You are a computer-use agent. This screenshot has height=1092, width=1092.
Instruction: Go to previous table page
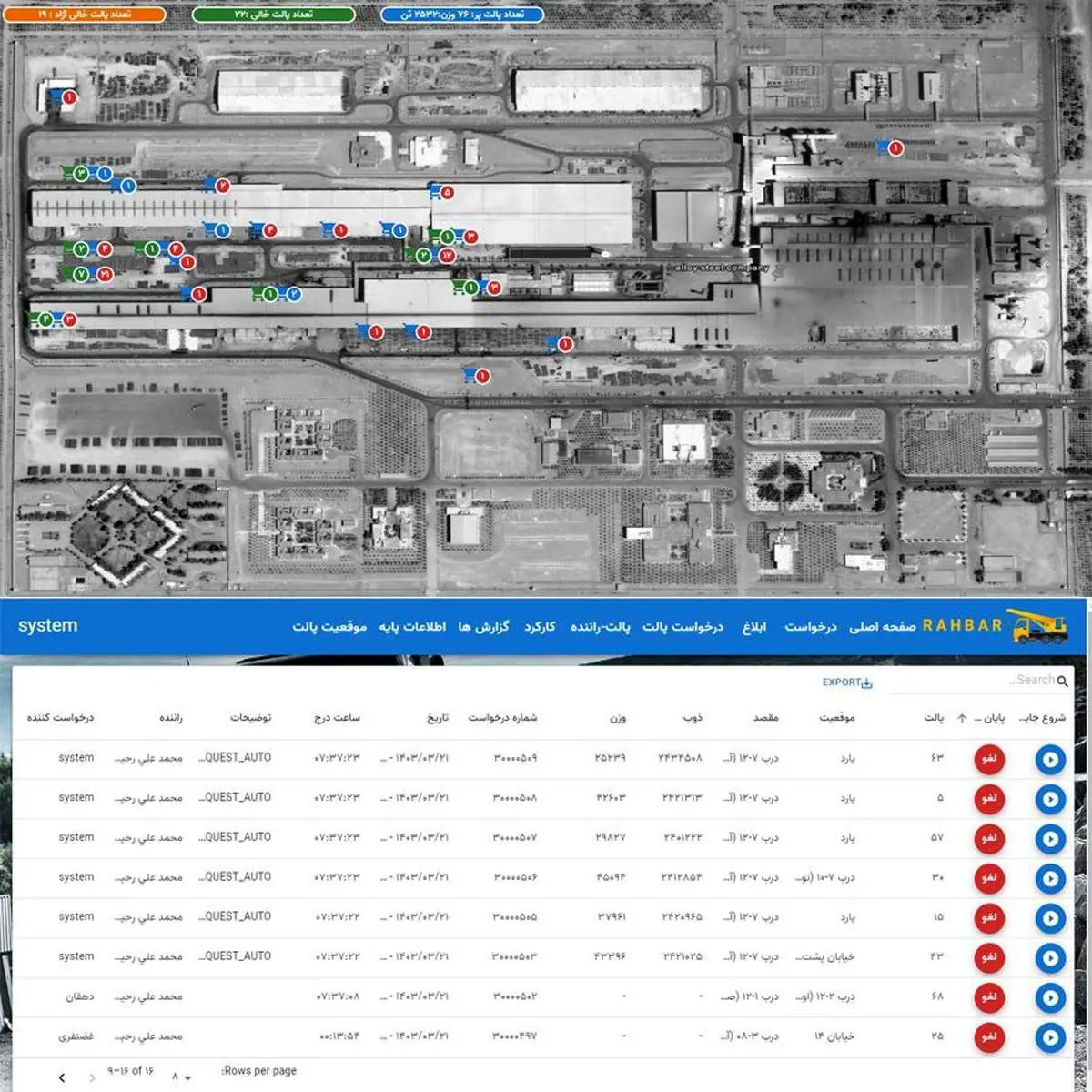pyautogui.click(x=62, y=1077)
